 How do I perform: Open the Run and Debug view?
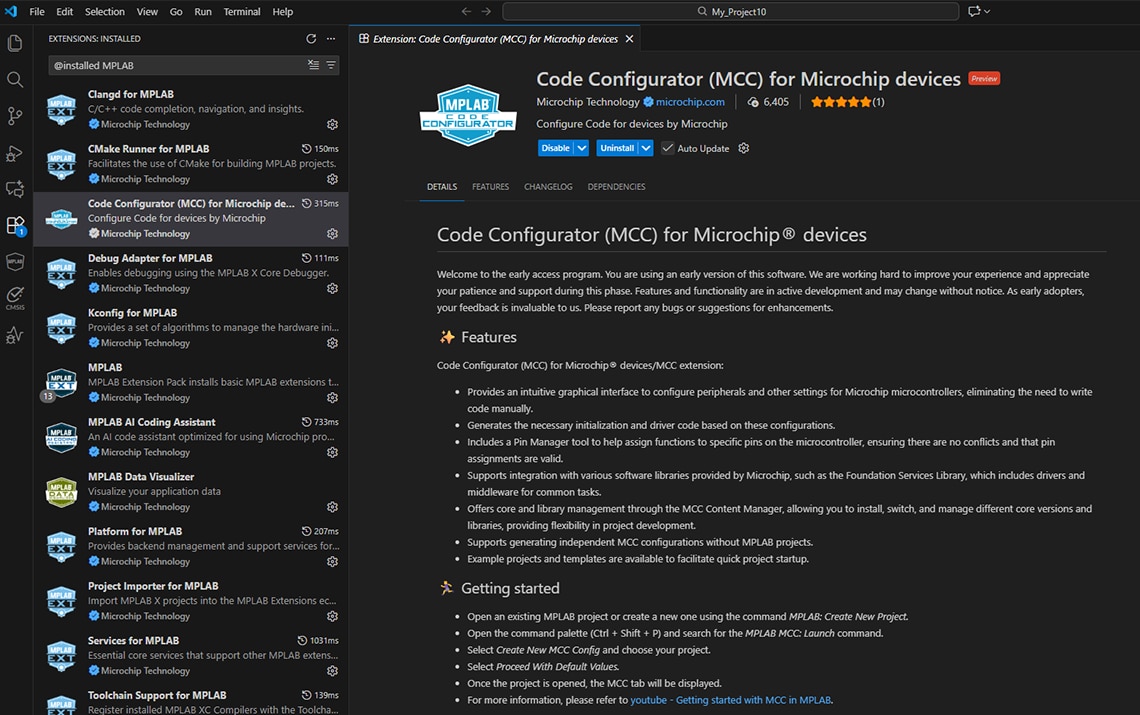[14, 153]
